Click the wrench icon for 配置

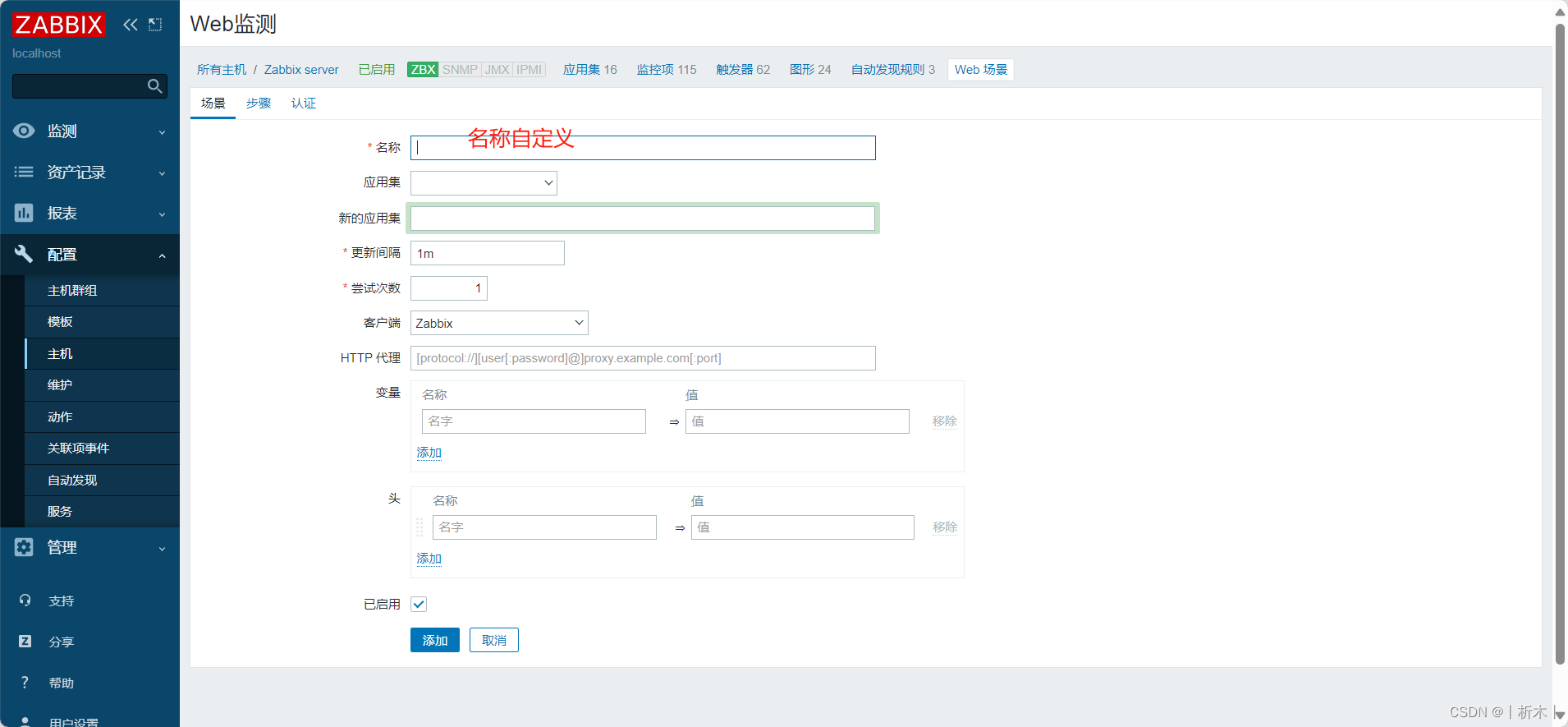tap(24, 254)
